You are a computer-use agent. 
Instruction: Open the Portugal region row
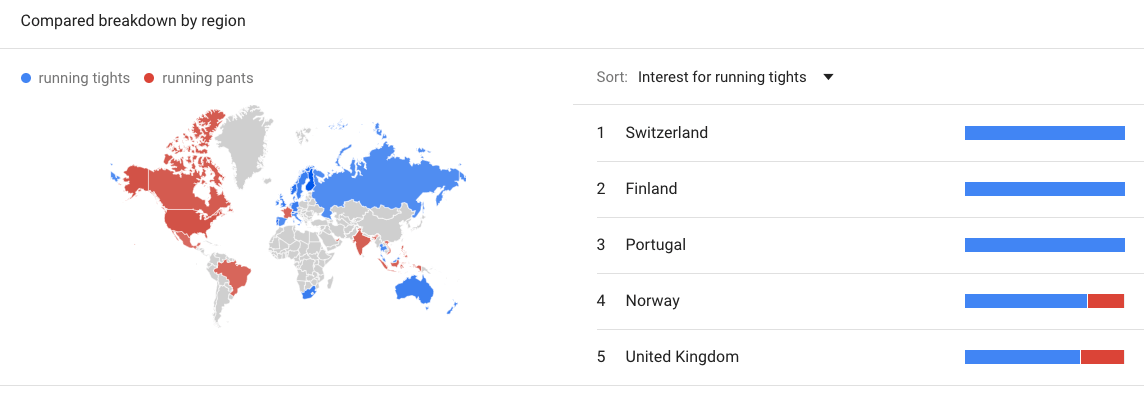tap(859, 245)
